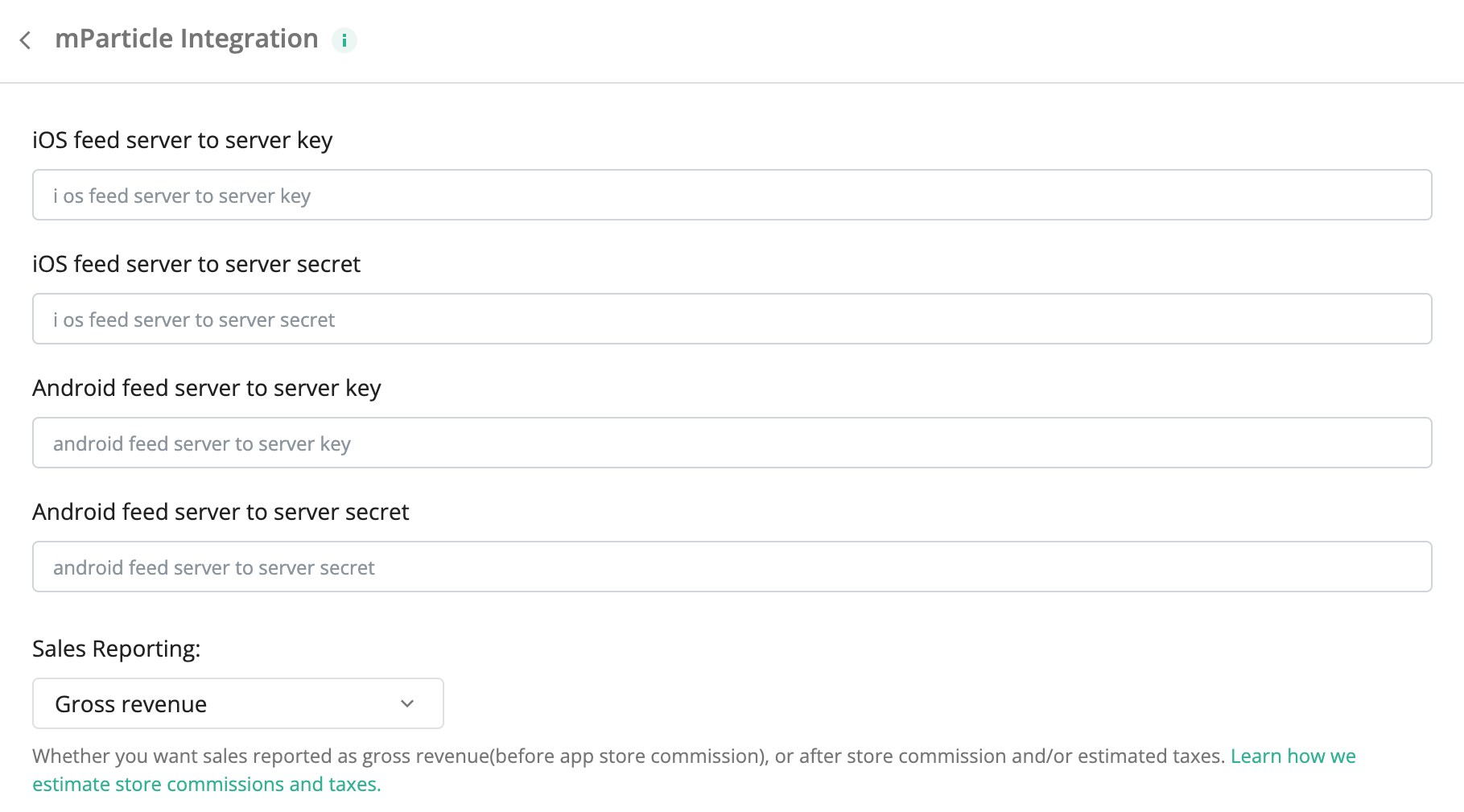Screen dimensions: 1464x812
Task: Focus the Android feed server to server key field
Action: (x=732, y=443)
